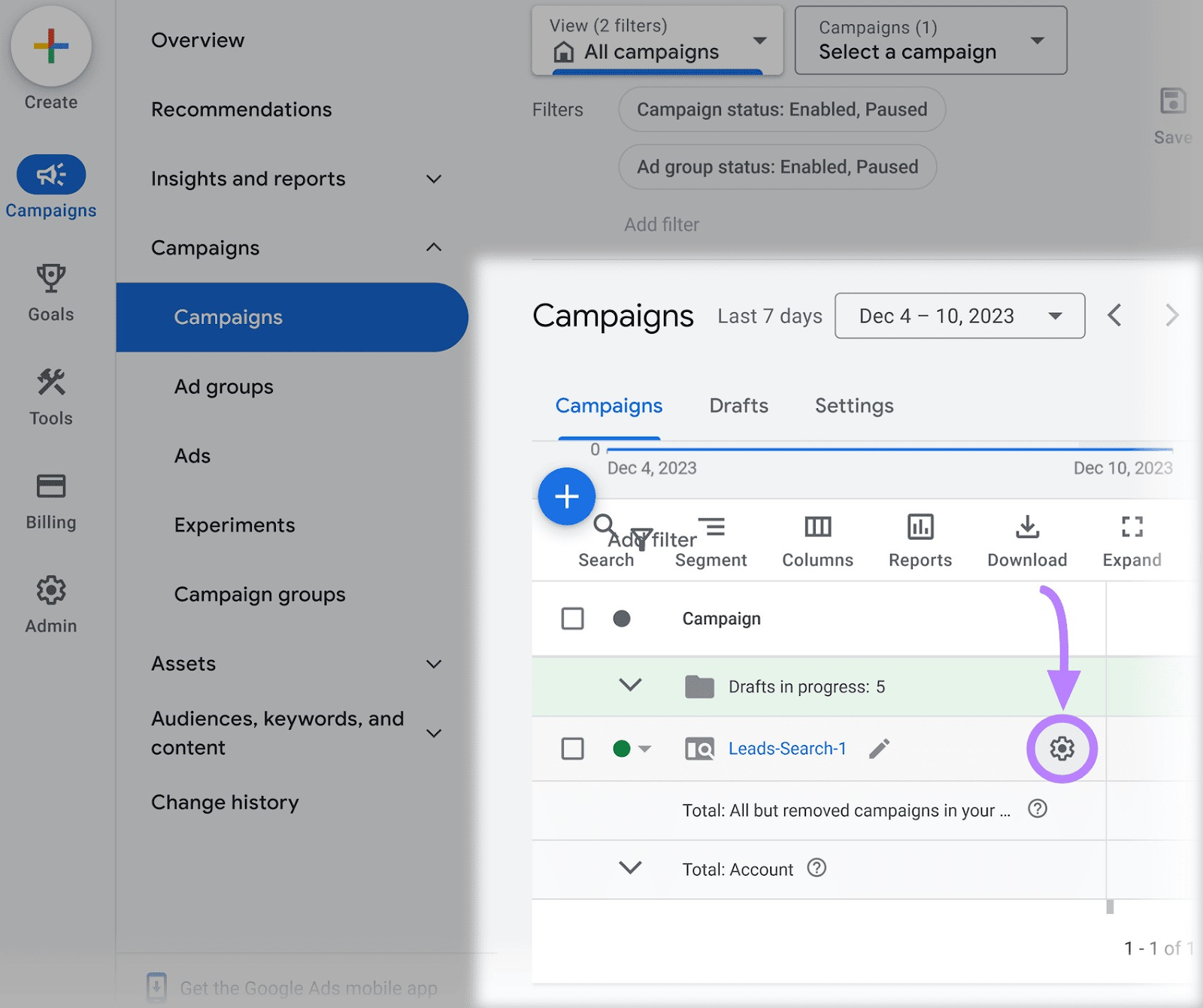Screen dimensions: 1203x1008
Task: Collapse the Drafts in progress section
Action: [631, 686]
